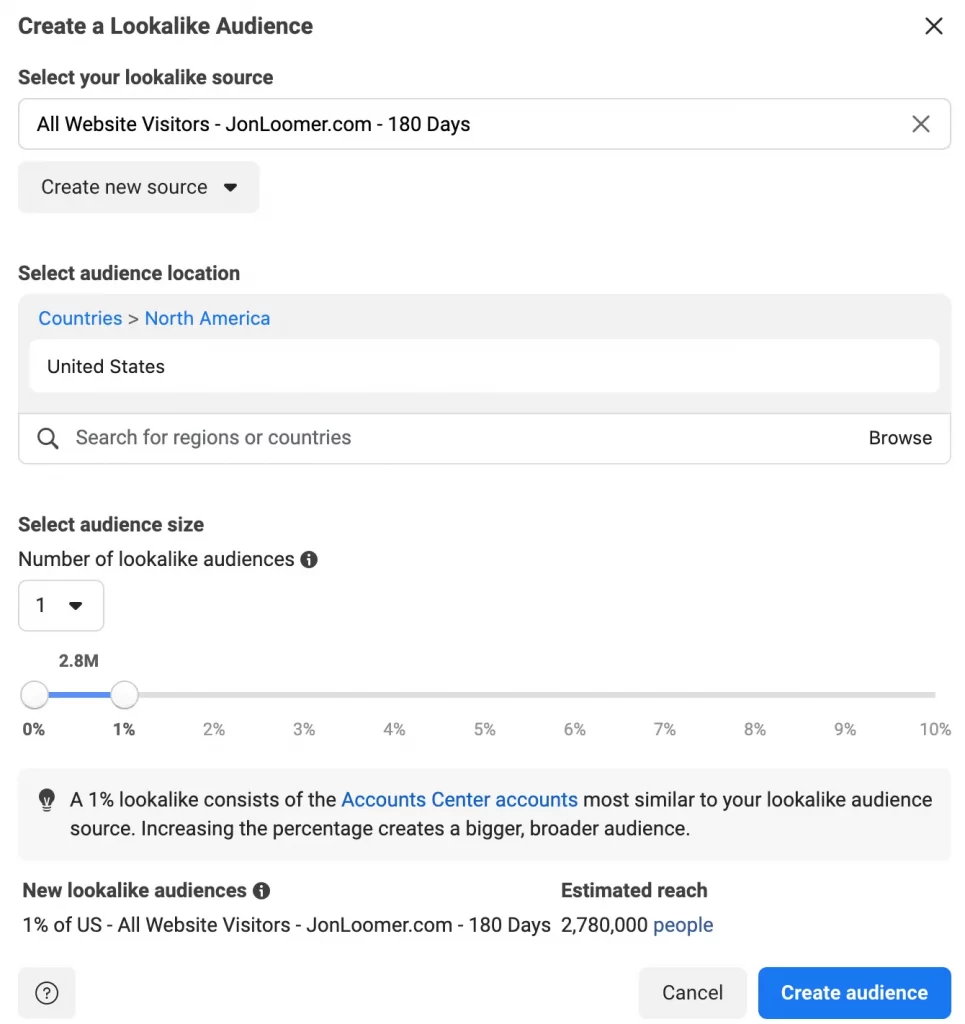Image resolution: width=965 pixels, height=1024 pixels.
Task: Select the United States location entry
Action: click(x=106, y=367)
